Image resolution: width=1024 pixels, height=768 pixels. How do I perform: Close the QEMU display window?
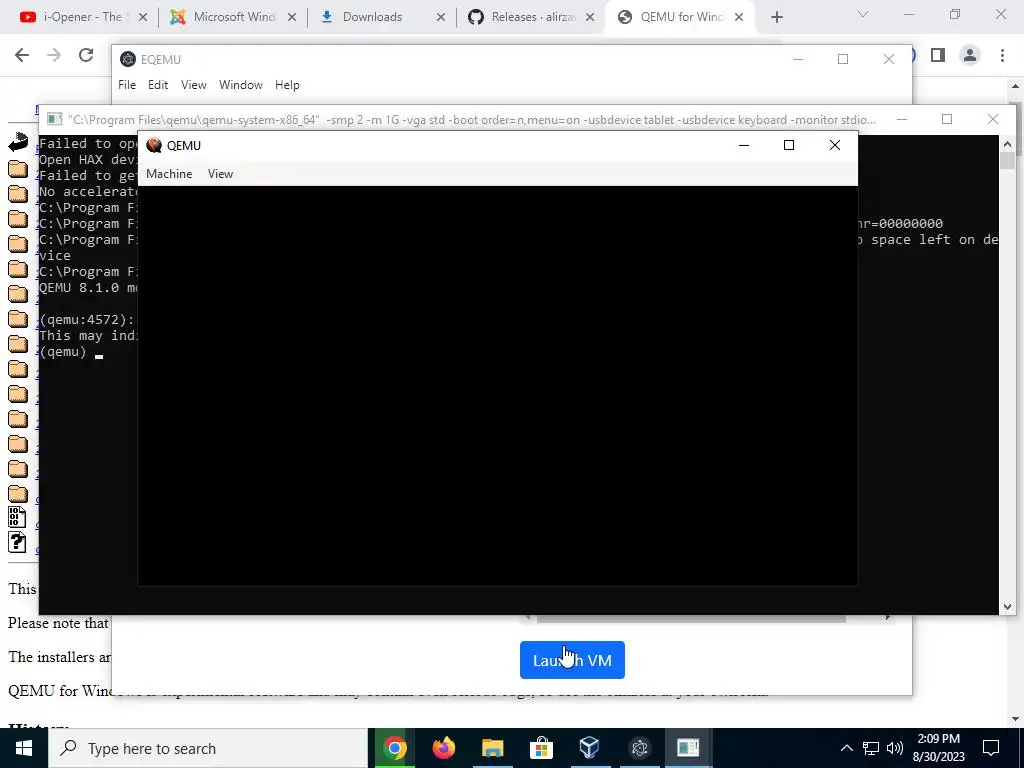click(835, 145)
